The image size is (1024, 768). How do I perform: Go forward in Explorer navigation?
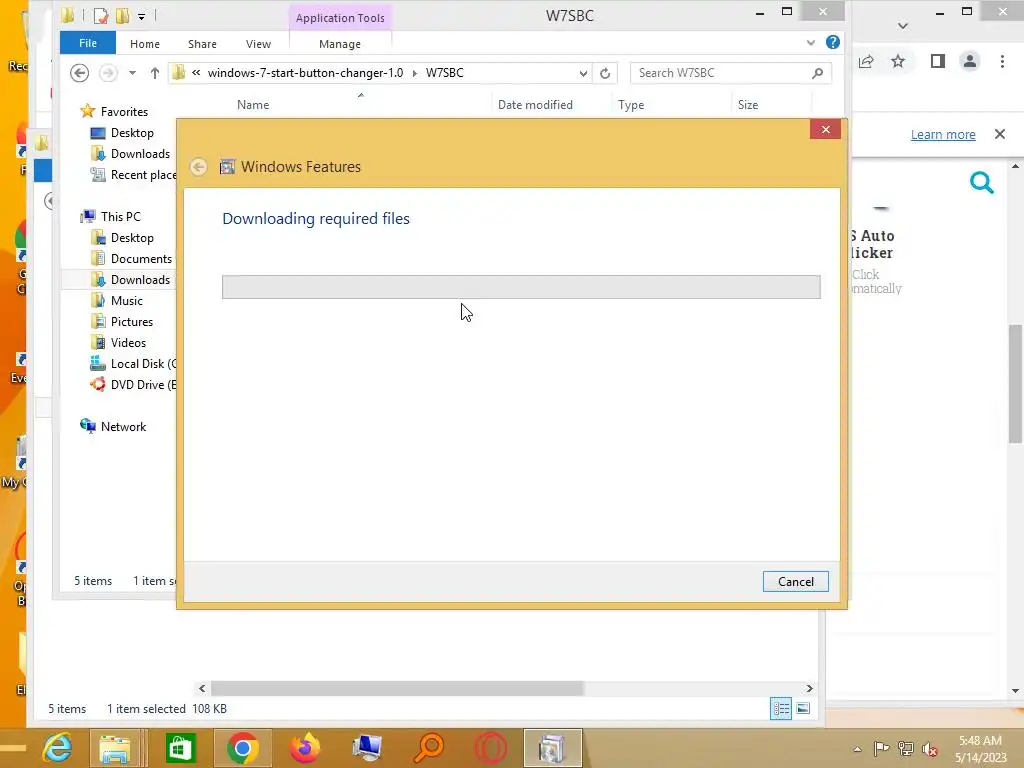coord(108,72)
